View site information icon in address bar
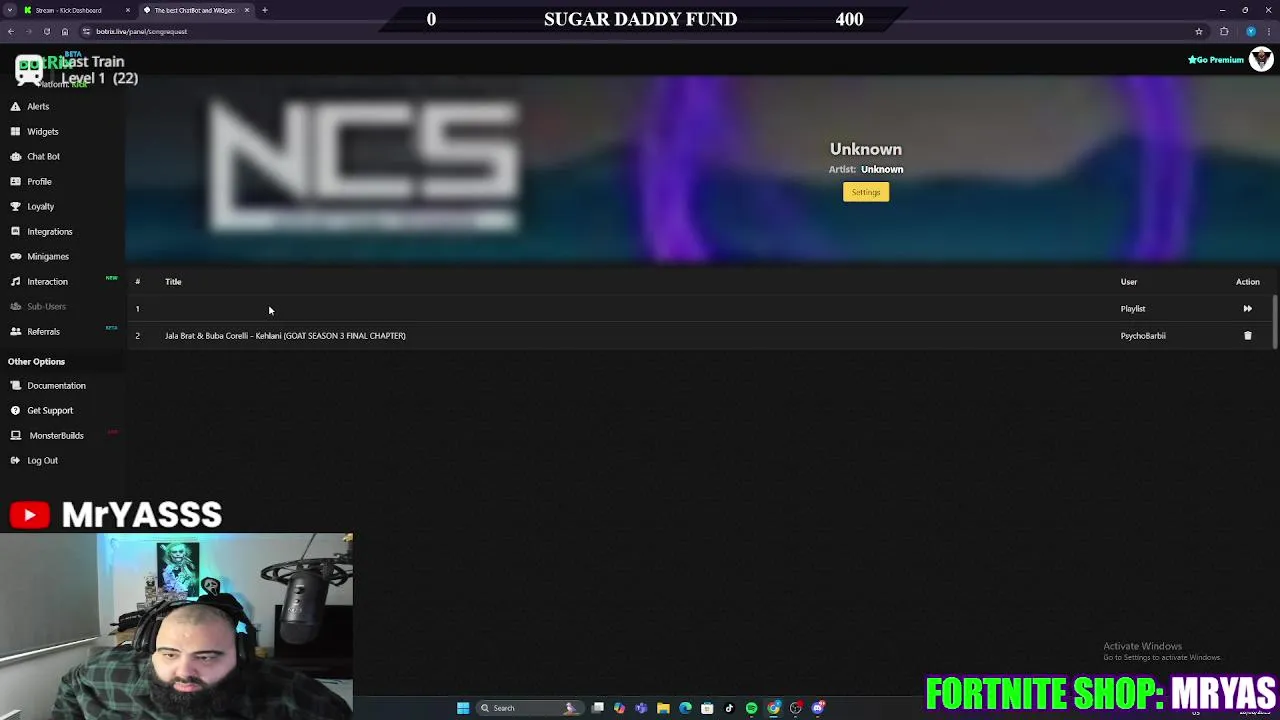The width and height of the screenshot is (1280, 720). (86, 32)
